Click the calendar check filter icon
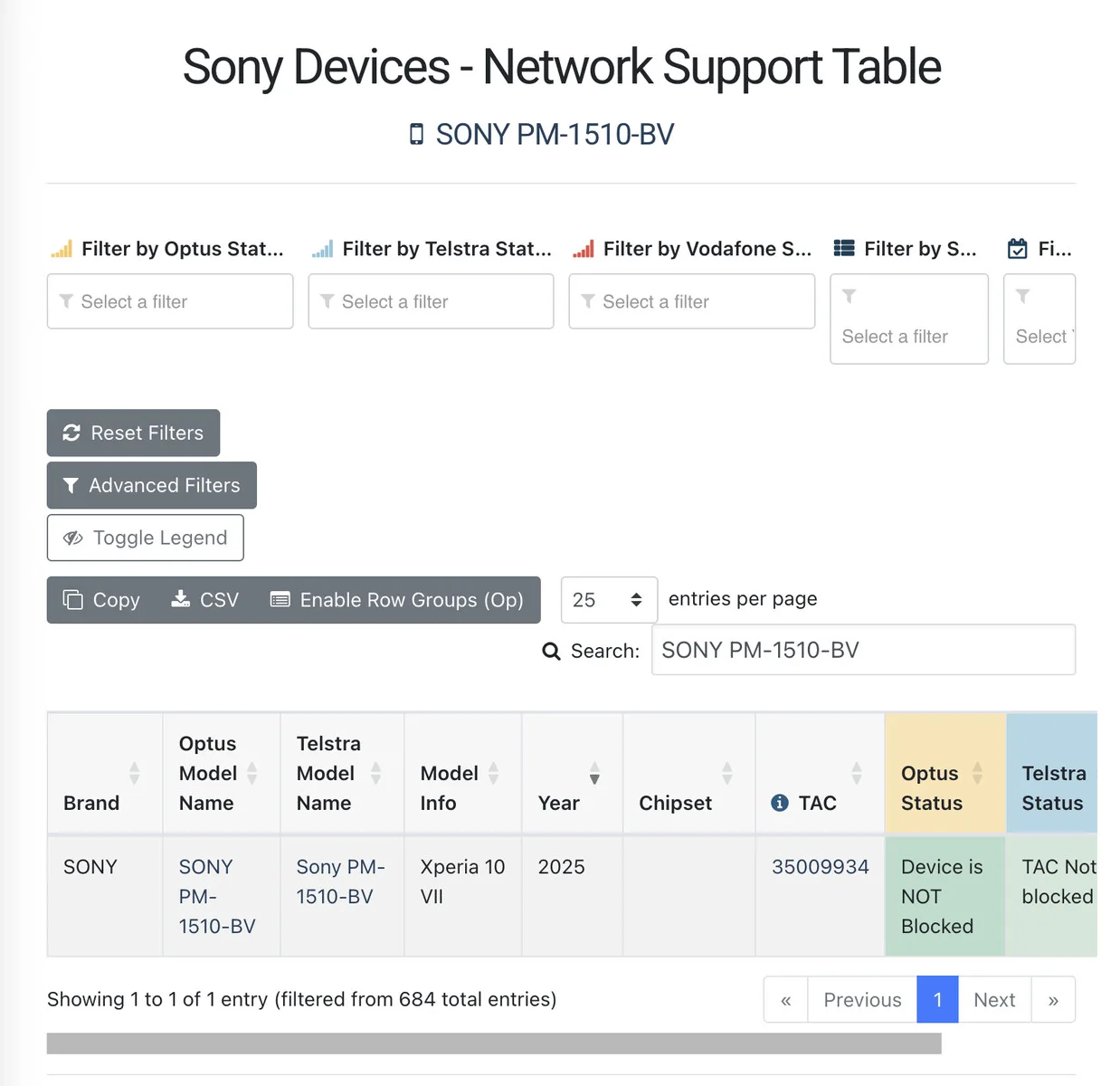The height and width of the screenshot is (1086, 1120). pos(1018,249)
